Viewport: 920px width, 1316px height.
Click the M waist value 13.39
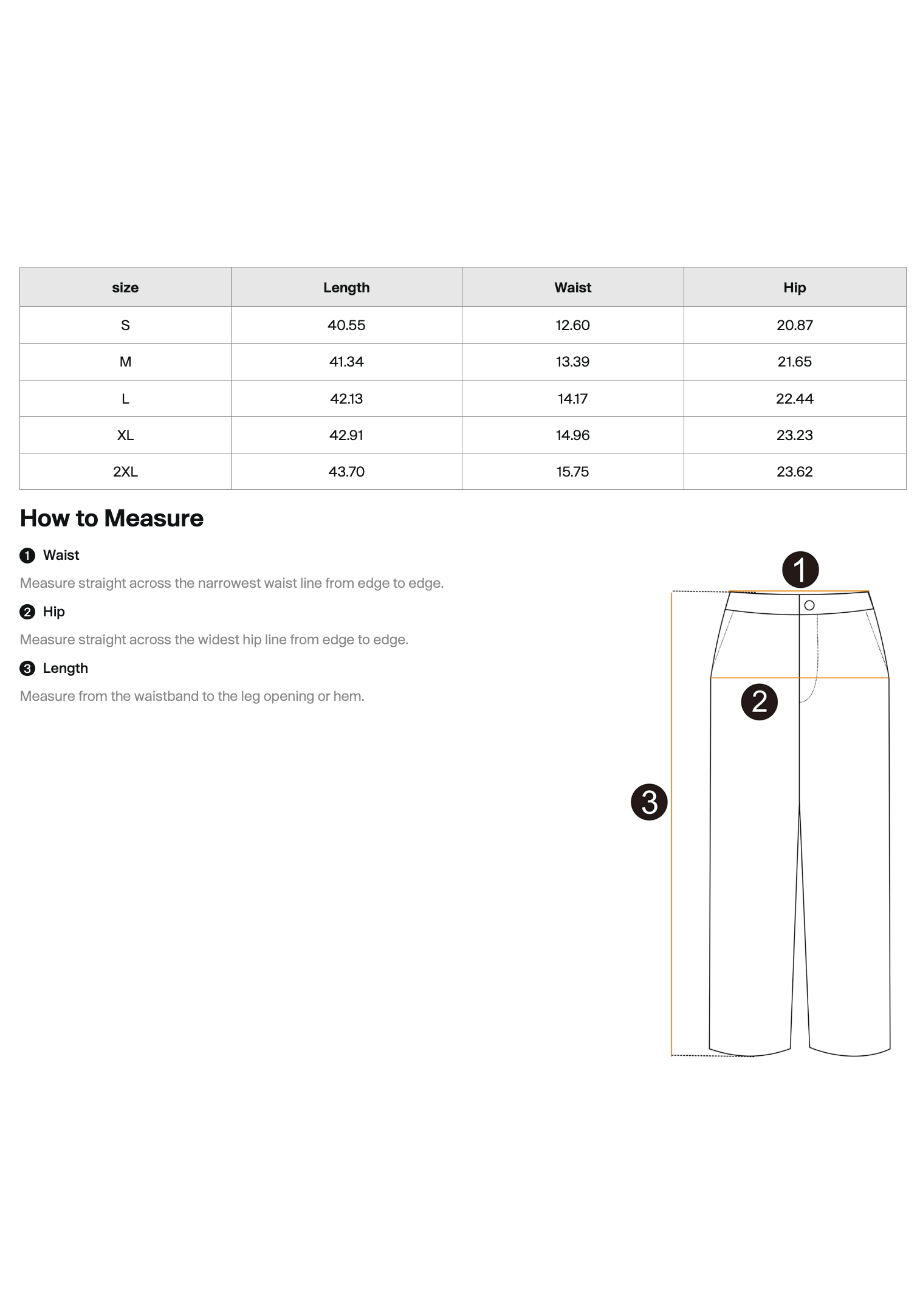572,362
